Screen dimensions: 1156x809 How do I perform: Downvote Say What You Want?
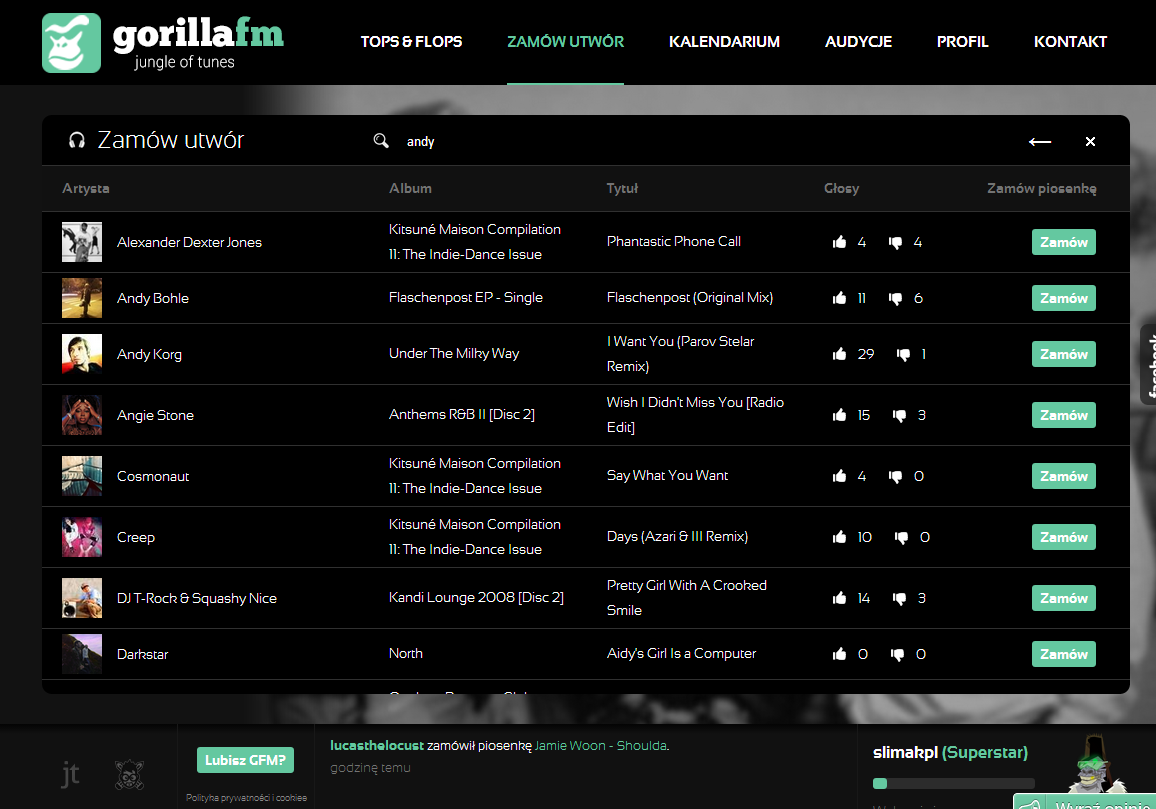[895, 477]
